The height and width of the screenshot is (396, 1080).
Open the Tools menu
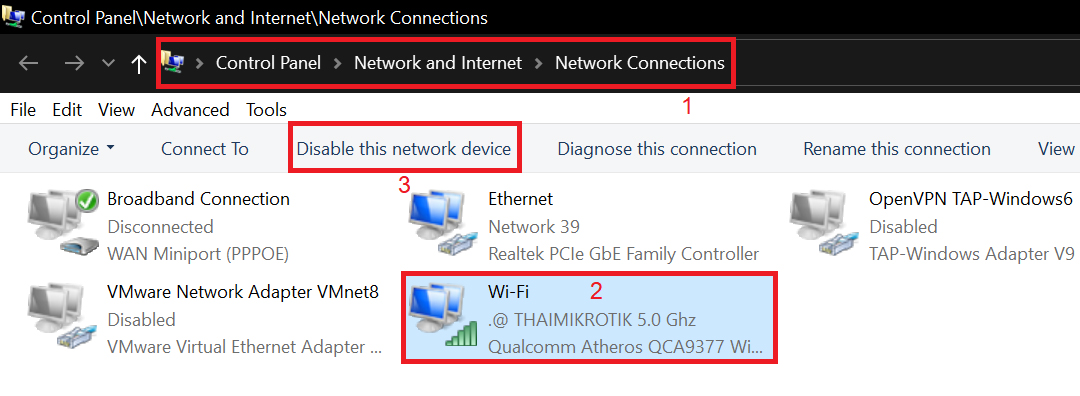267,110
